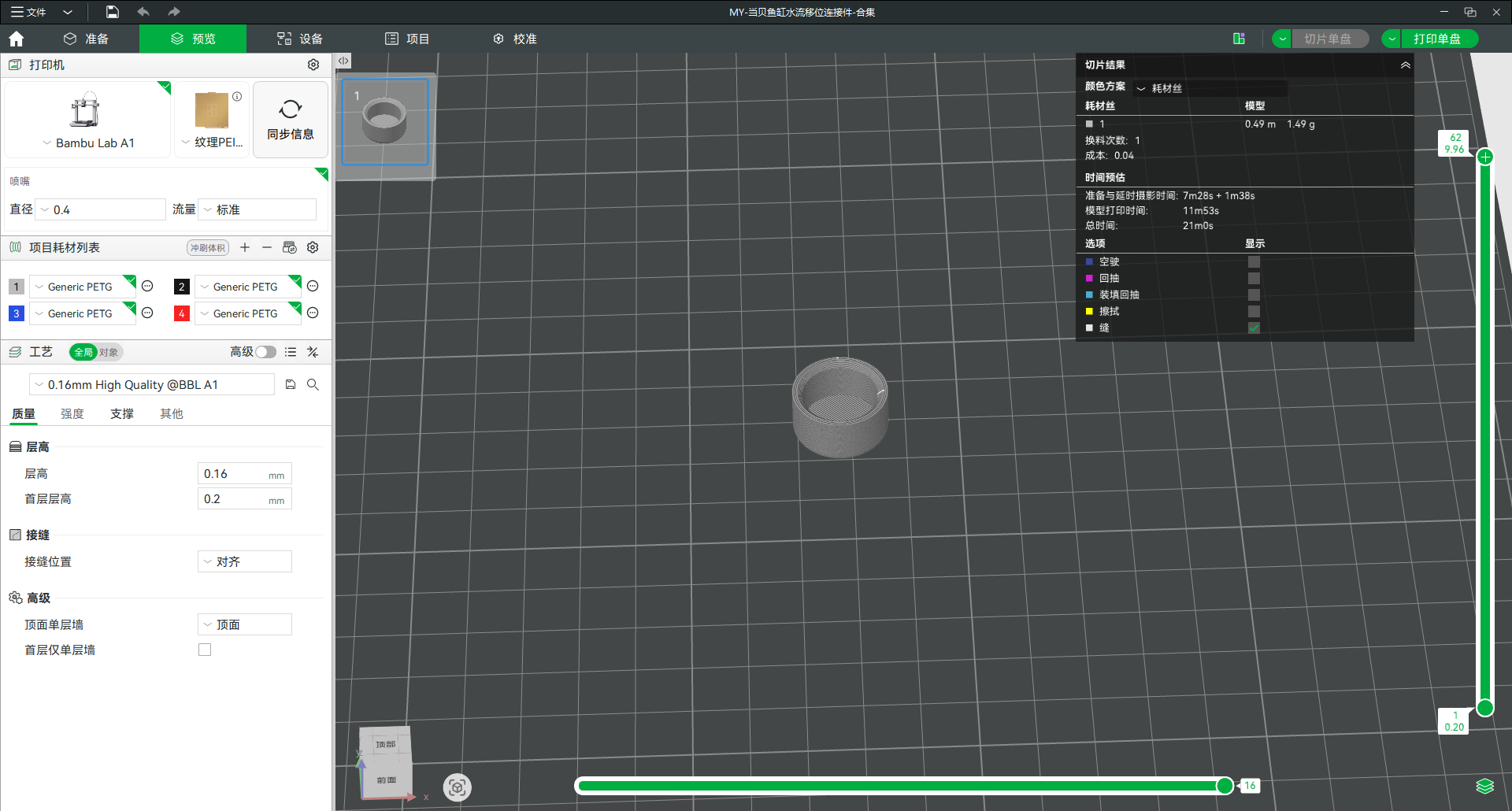
Task: Remove a filament with minus icon
Action: click(267, 247)
